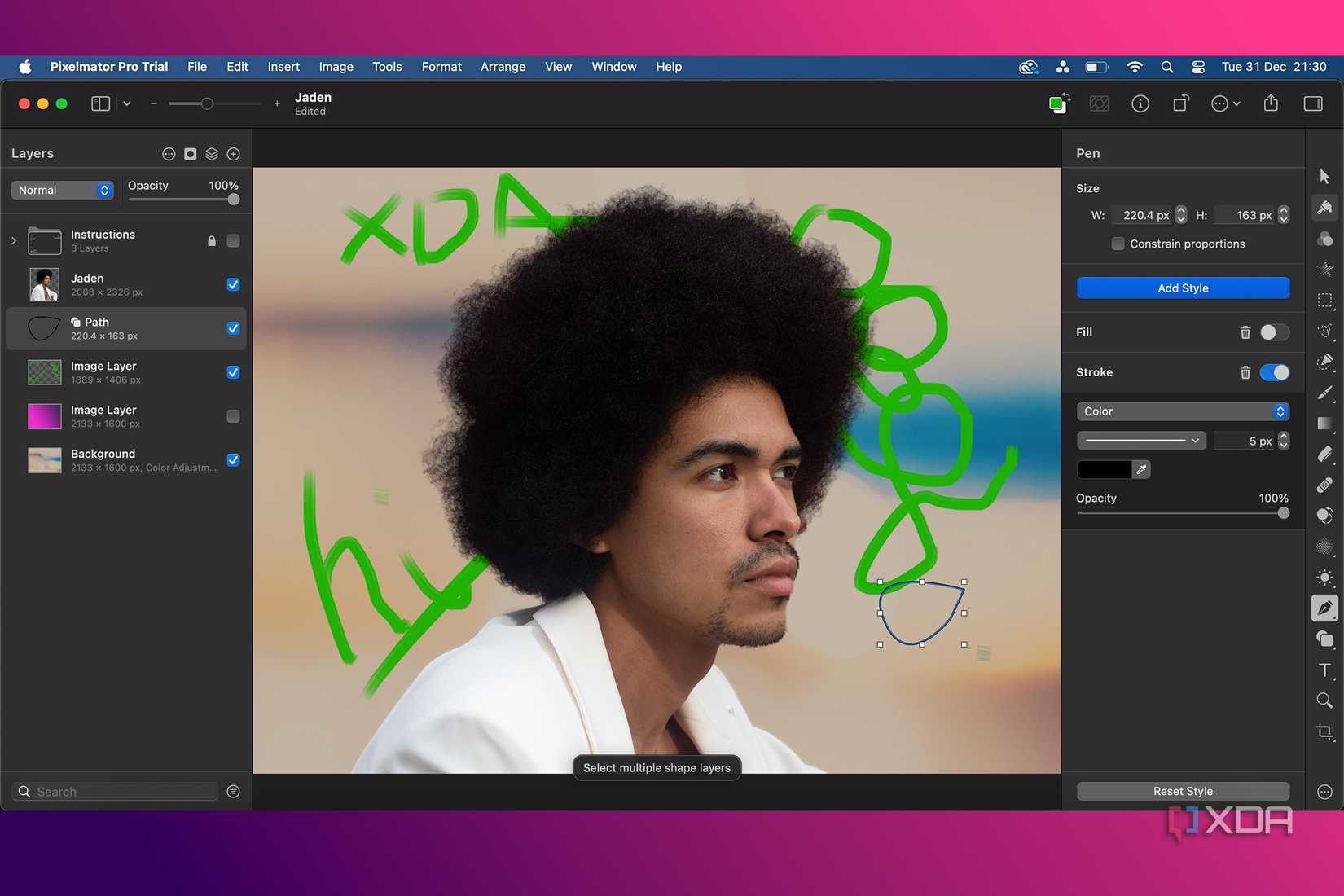The image size is (1344, 896).
Task: Open the Format menu
Action: (x=441, y=67)
